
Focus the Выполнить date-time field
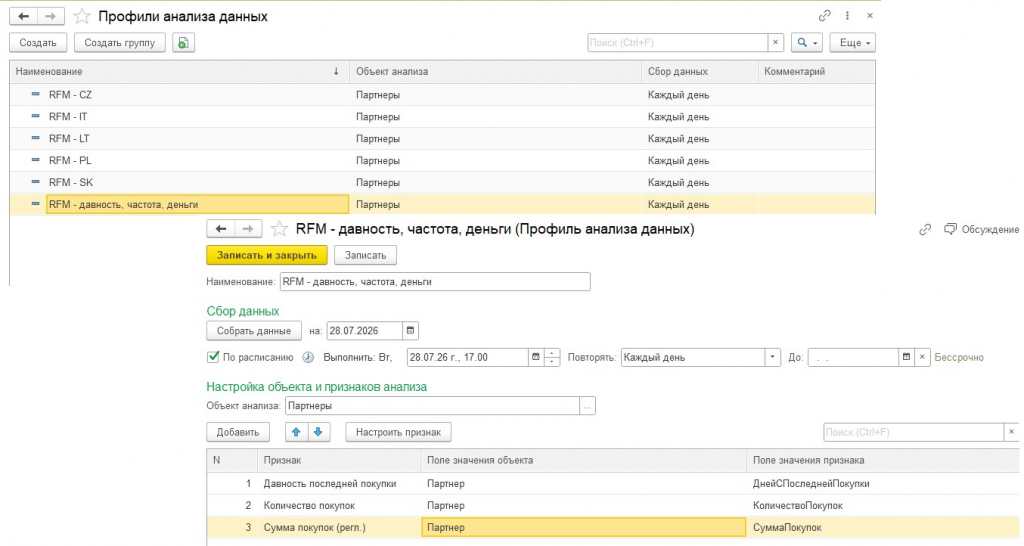pos(467,357)
